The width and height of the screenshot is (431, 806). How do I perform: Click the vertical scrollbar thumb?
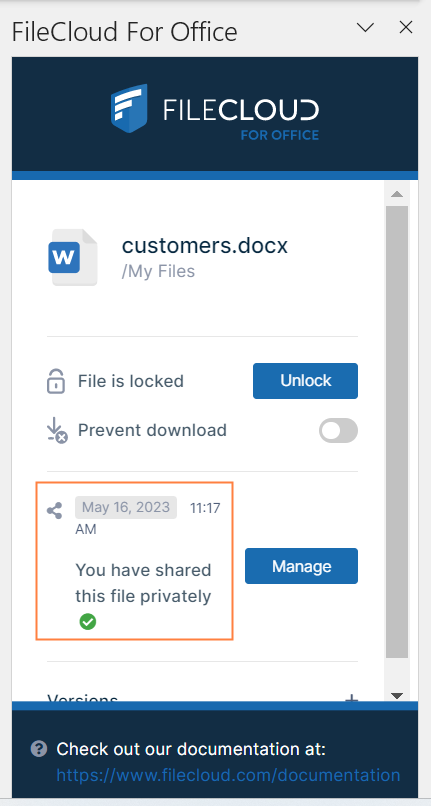click(x=397, y=432)
